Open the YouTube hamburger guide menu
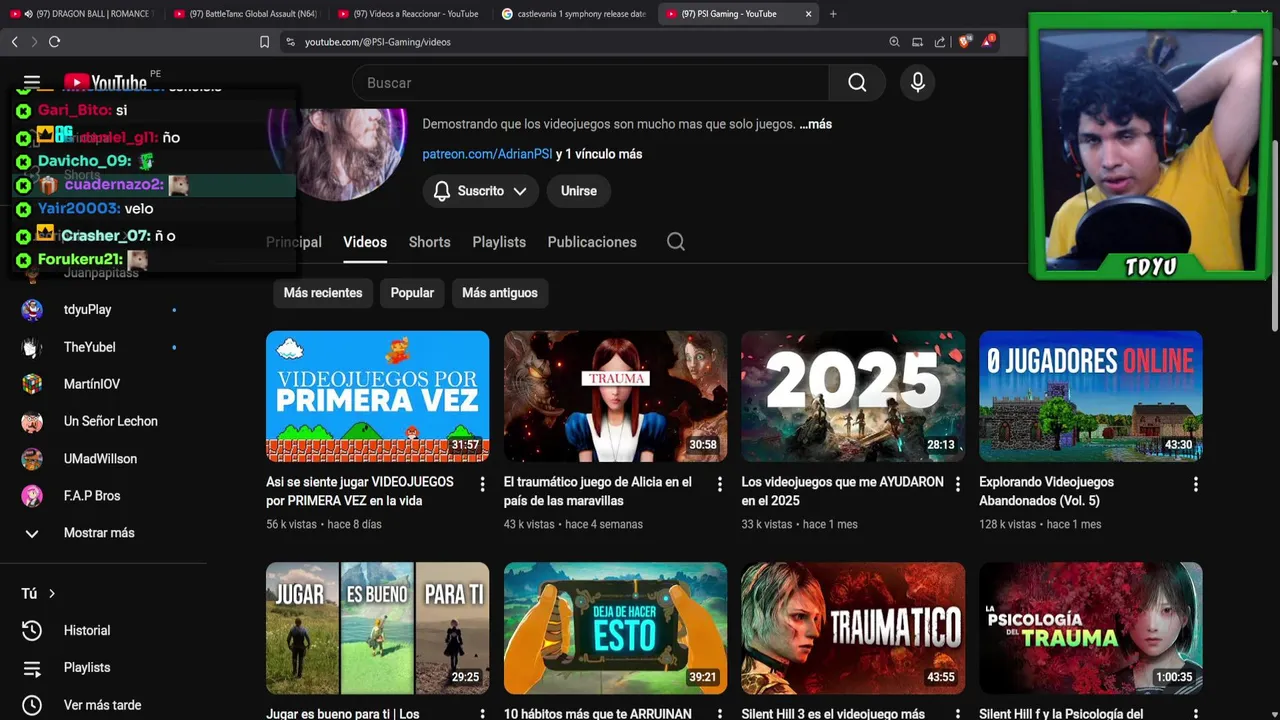1280x720 pixels. 32,82
